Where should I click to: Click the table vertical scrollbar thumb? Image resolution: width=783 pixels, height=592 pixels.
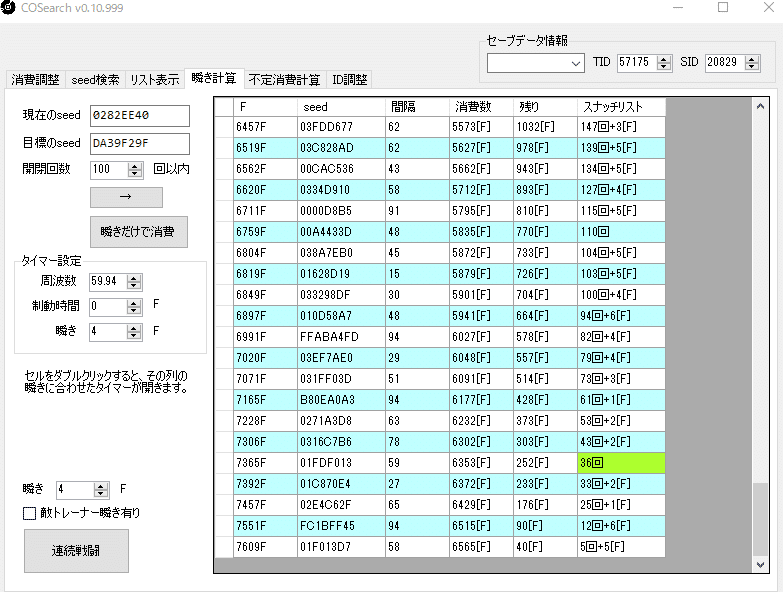tap(760, 519)
